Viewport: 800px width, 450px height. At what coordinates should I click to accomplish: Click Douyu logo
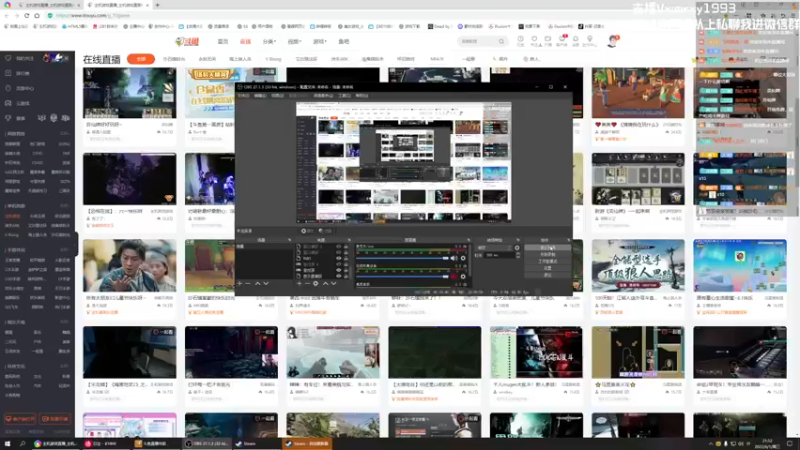click(x=187, y=41)
